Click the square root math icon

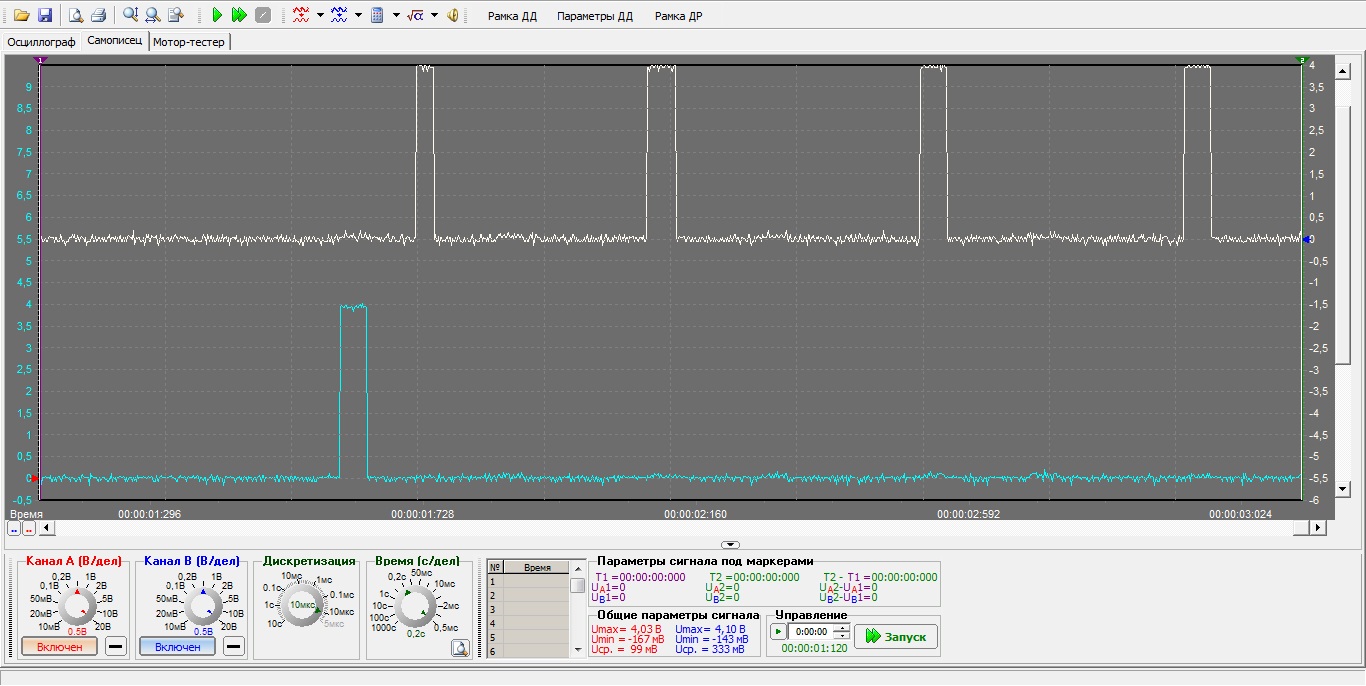pos(416,15)
